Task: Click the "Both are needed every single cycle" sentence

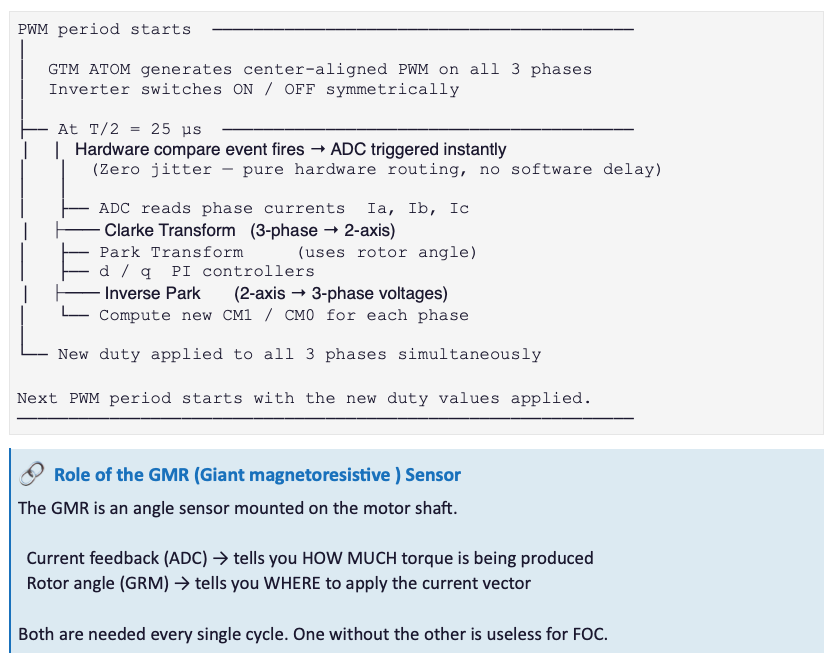Action: tap(313, 634)
